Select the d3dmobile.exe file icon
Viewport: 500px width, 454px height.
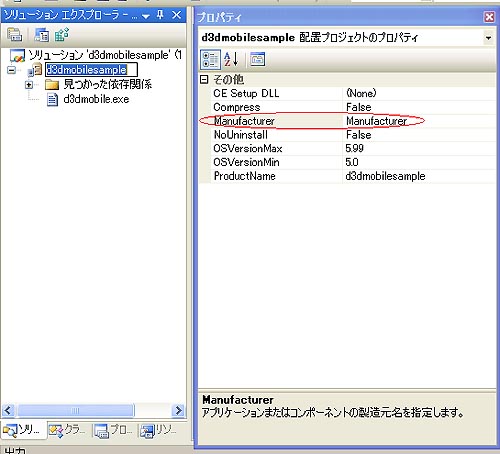pyautogui.click(x=52, y=99)
